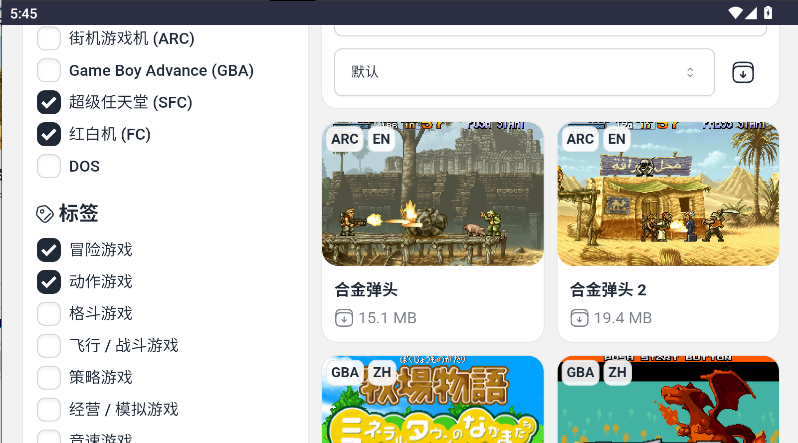Click the up-down chevron in the sort box
This screenshot has height=443, width=798.
pyautogui.click(x=690, y=72)
